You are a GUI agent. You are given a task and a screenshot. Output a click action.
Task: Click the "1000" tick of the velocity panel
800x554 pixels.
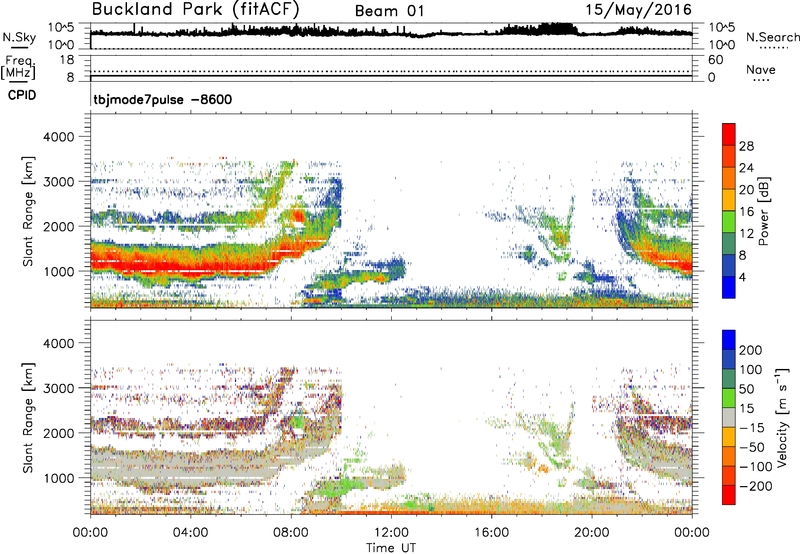[x=58, y=478]
